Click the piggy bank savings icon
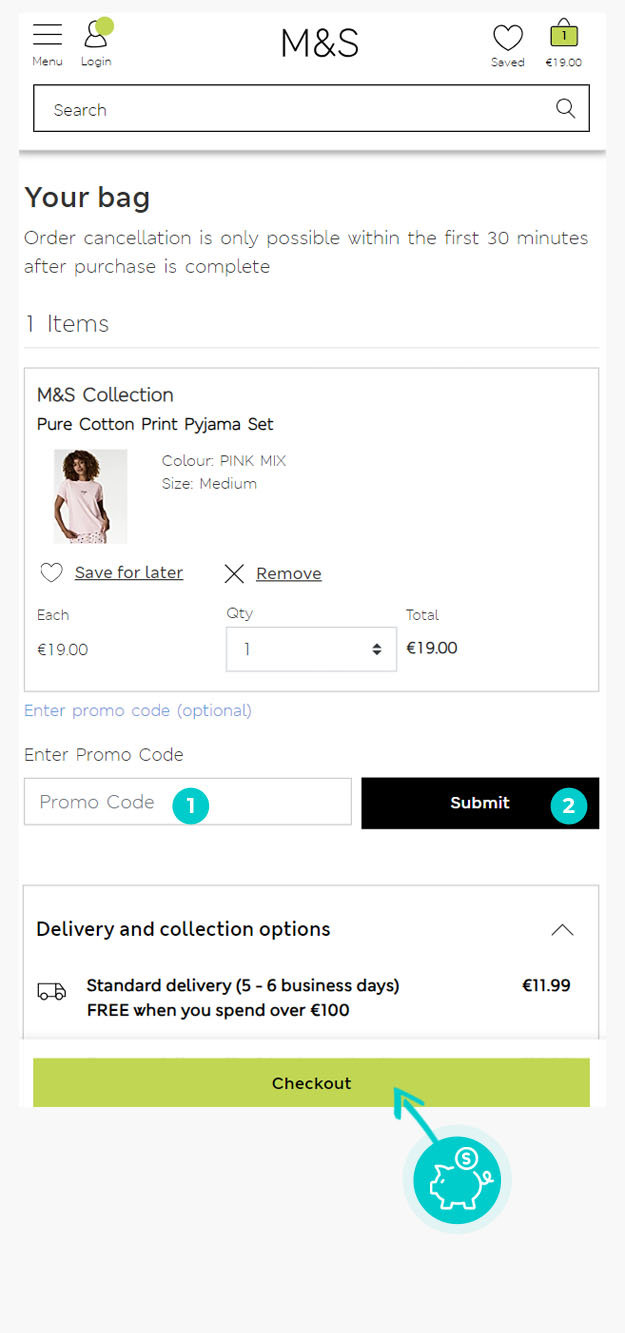625x1333 pixels. coord(456,1180)
